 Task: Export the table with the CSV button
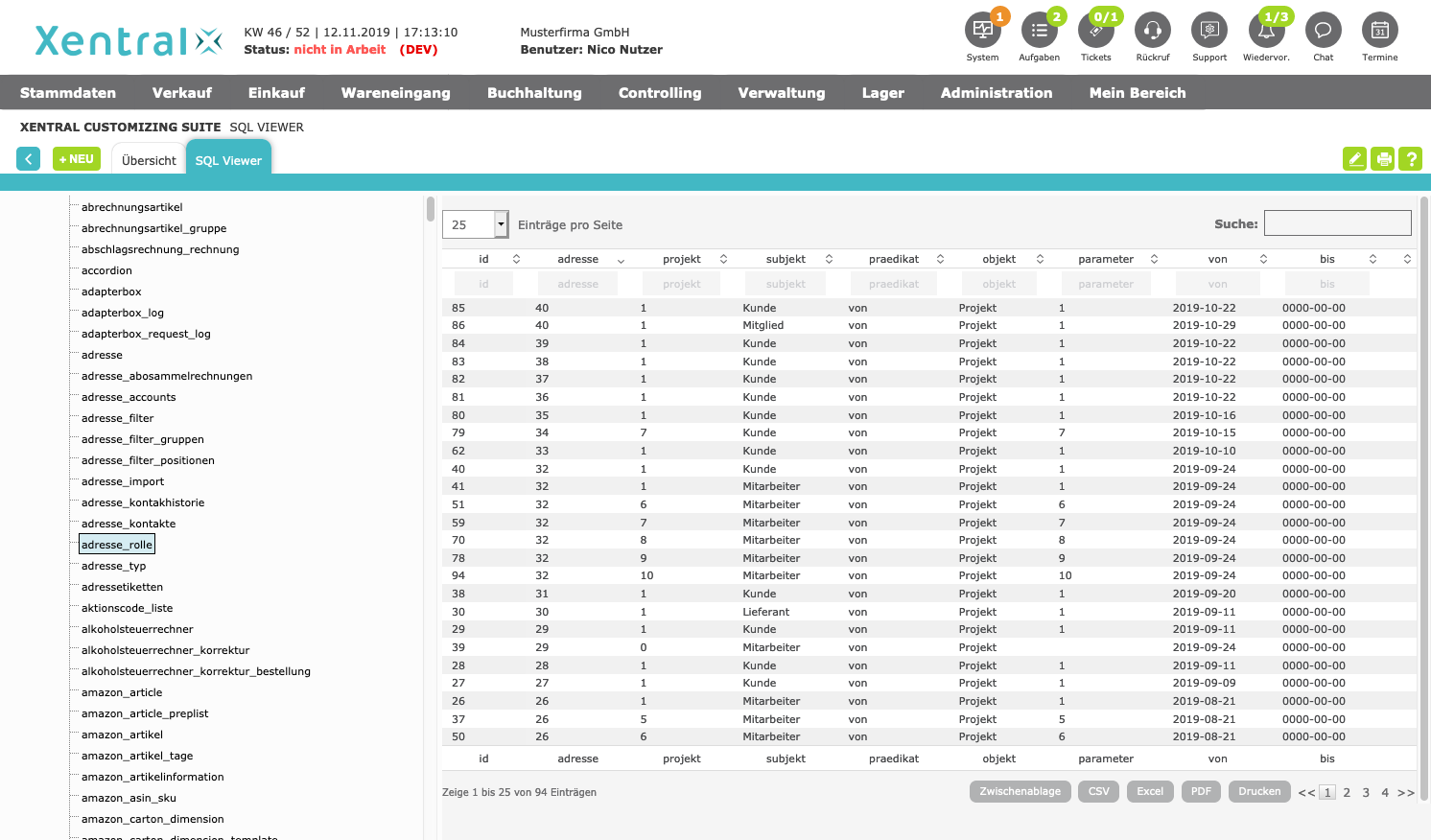(x=1098, y=791)
